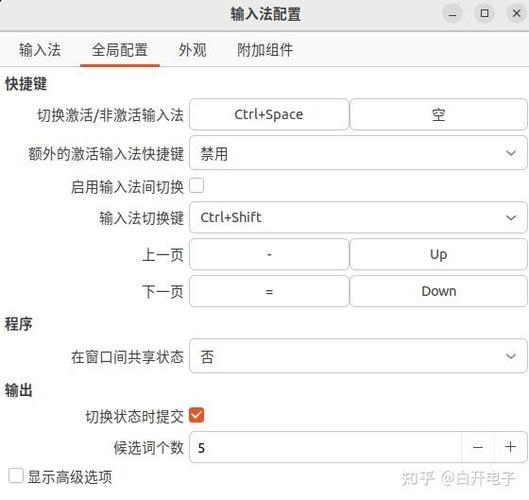
Task: Select the 全局配置 tab
Action: [x=120, y=50]
